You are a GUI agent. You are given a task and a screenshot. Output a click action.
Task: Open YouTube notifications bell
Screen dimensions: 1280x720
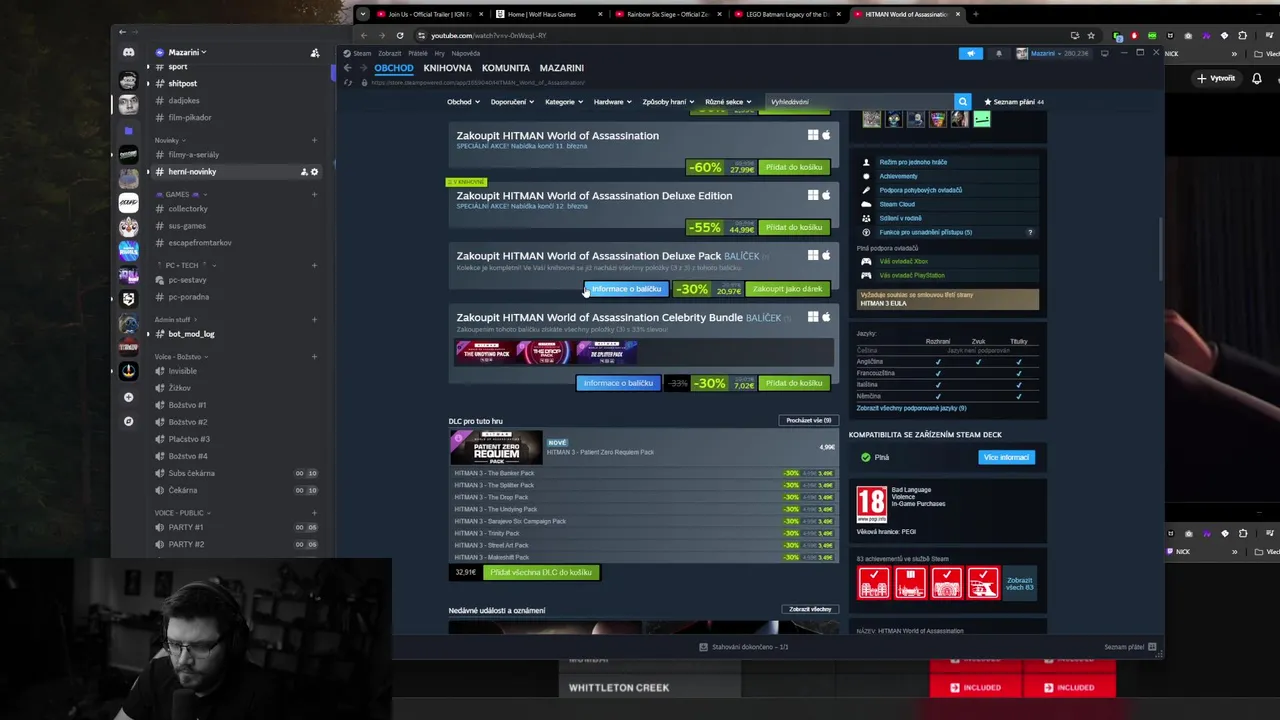[x=1257, y=78]
